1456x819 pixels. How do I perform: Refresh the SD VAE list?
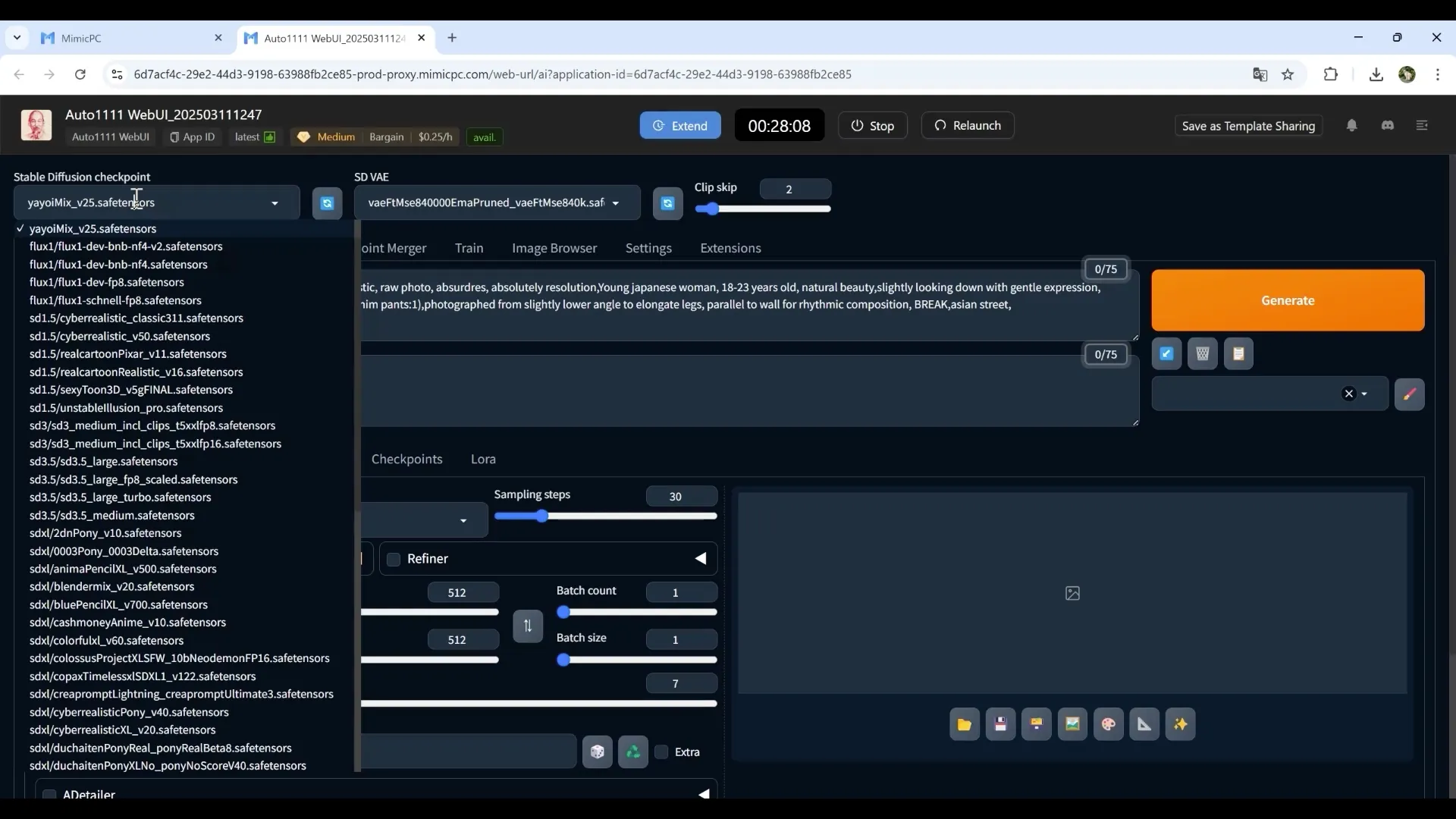click(x=667, y=203)
